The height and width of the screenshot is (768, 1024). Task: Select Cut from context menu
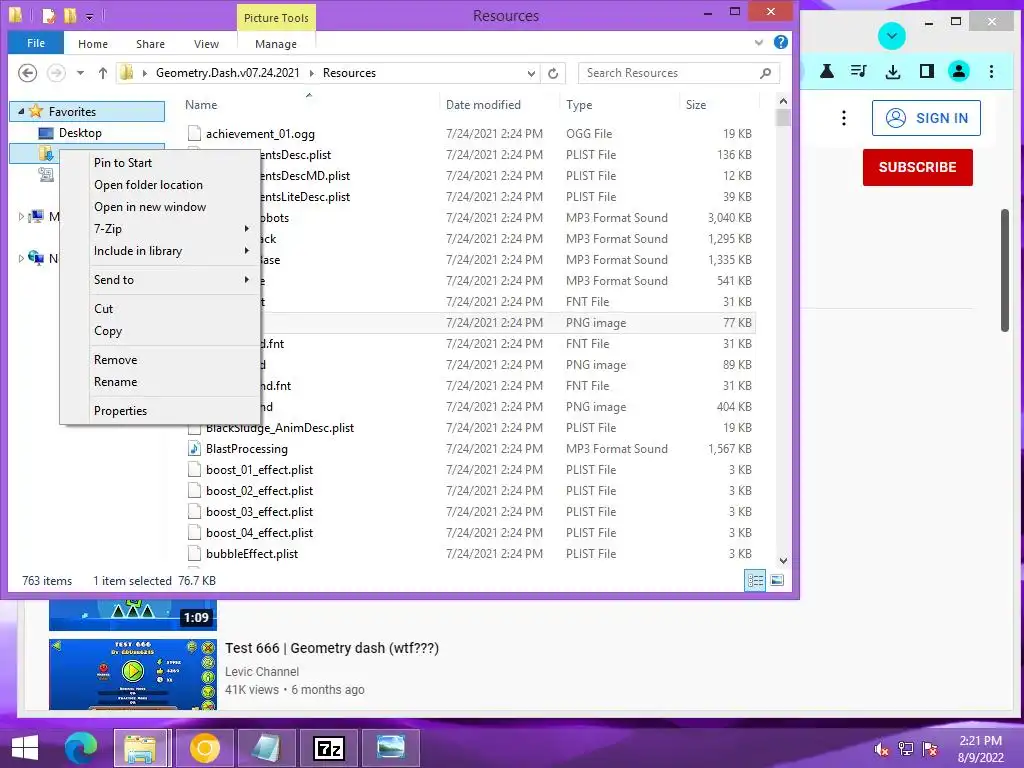103,309
